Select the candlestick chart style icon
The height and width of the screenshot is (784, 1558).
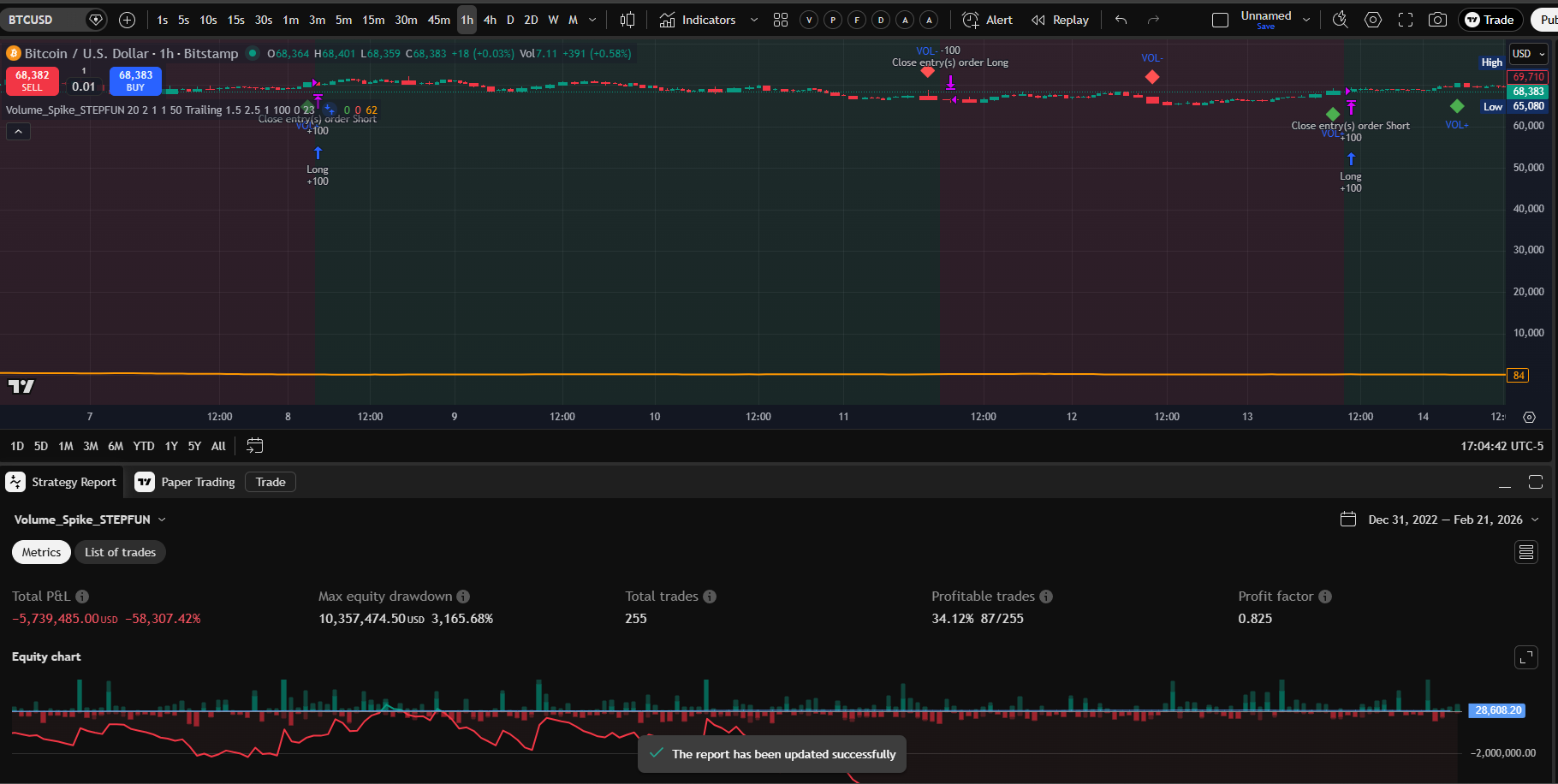(x=627, y=19)
